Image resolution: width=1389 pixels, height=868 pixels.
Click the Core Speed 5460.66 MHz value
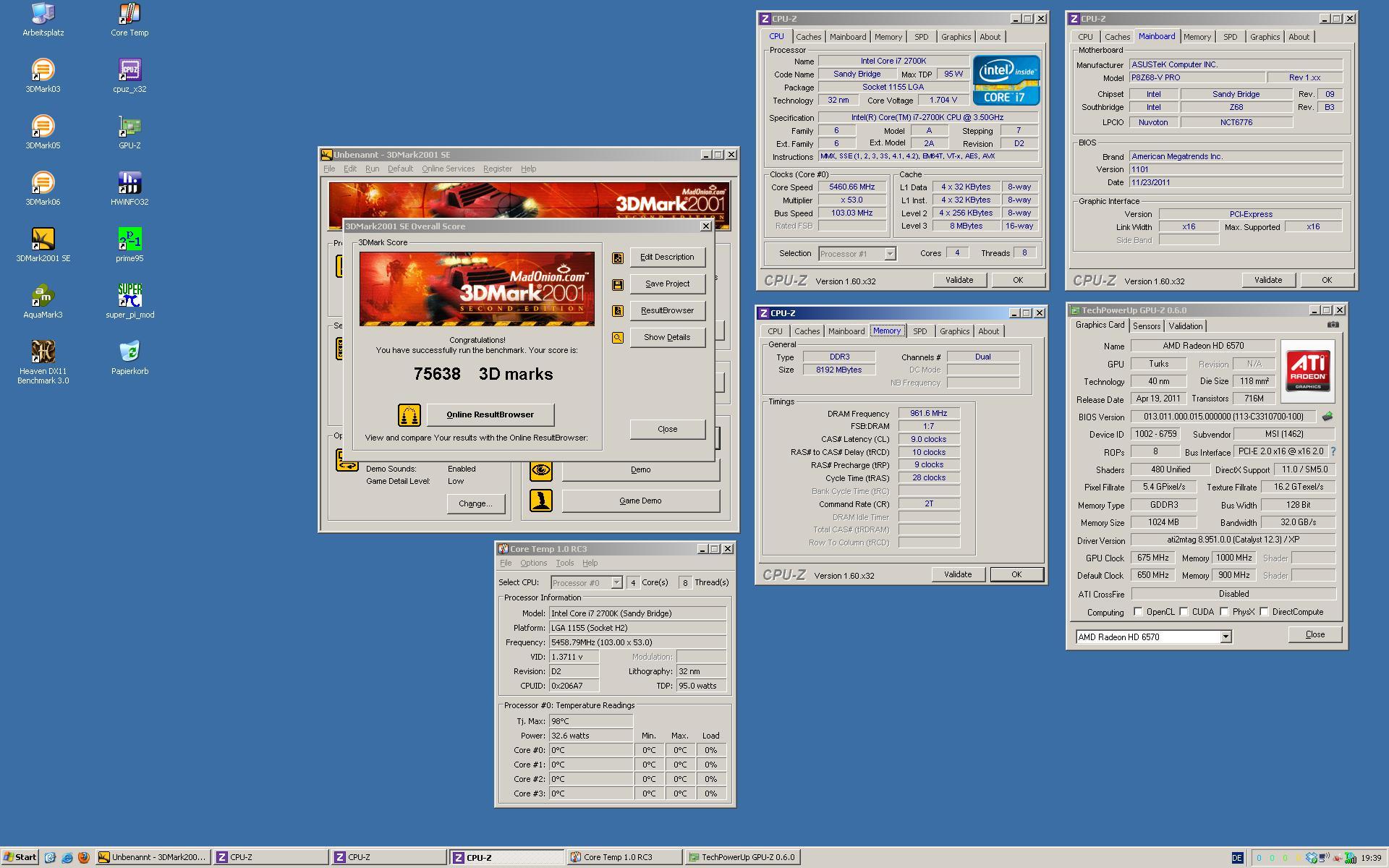pyautogui.click(x=851, y=187)
